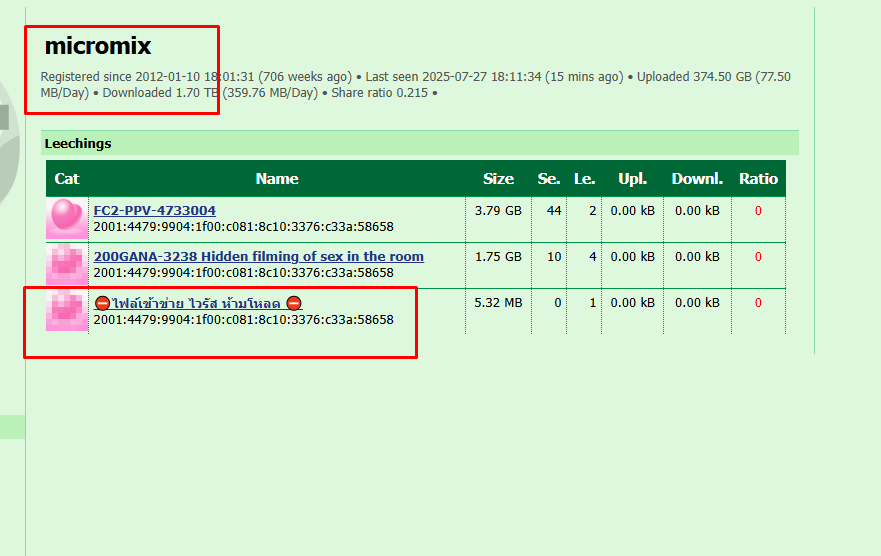The height and width of the screenshot is (556, 881).
Task: Open the Thai-titled torrent link with stop signs
Action: pos(198,303)
